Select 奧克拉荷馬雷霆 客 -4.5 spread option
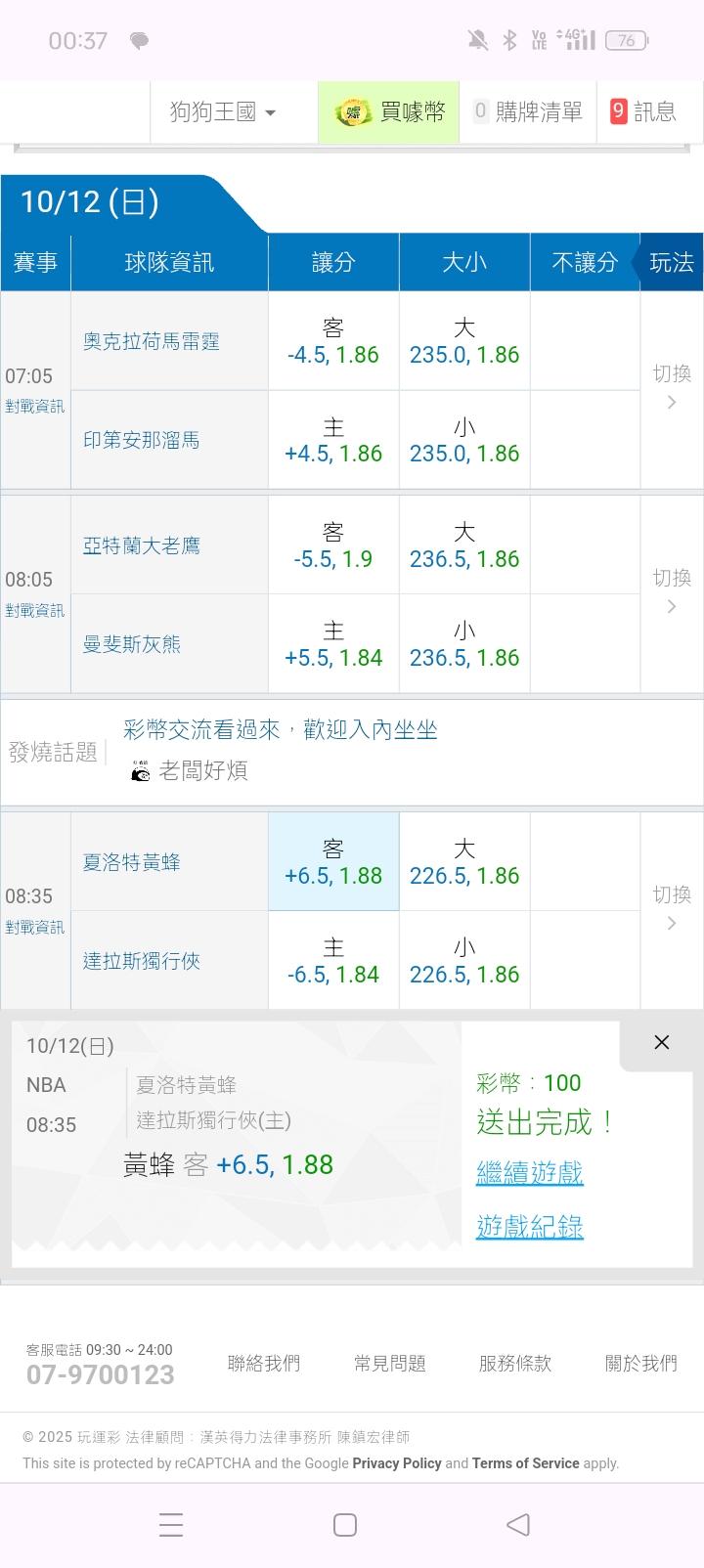Viewport: 704px width, 1568px height. (x=333, y=341)
